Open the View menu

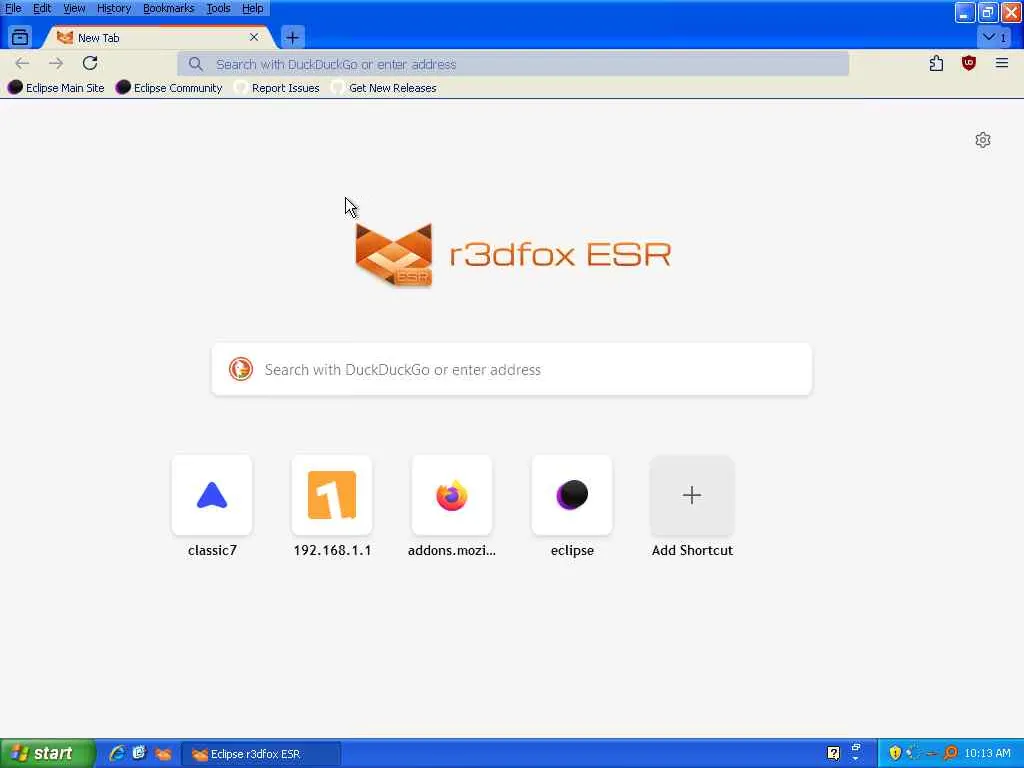click(x=74, y=8)
